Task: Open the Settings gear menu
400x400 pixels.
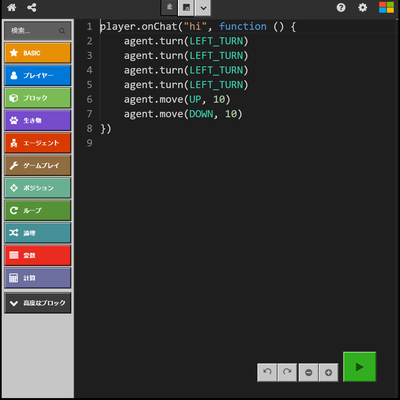Action: click(x=362, y=8)
